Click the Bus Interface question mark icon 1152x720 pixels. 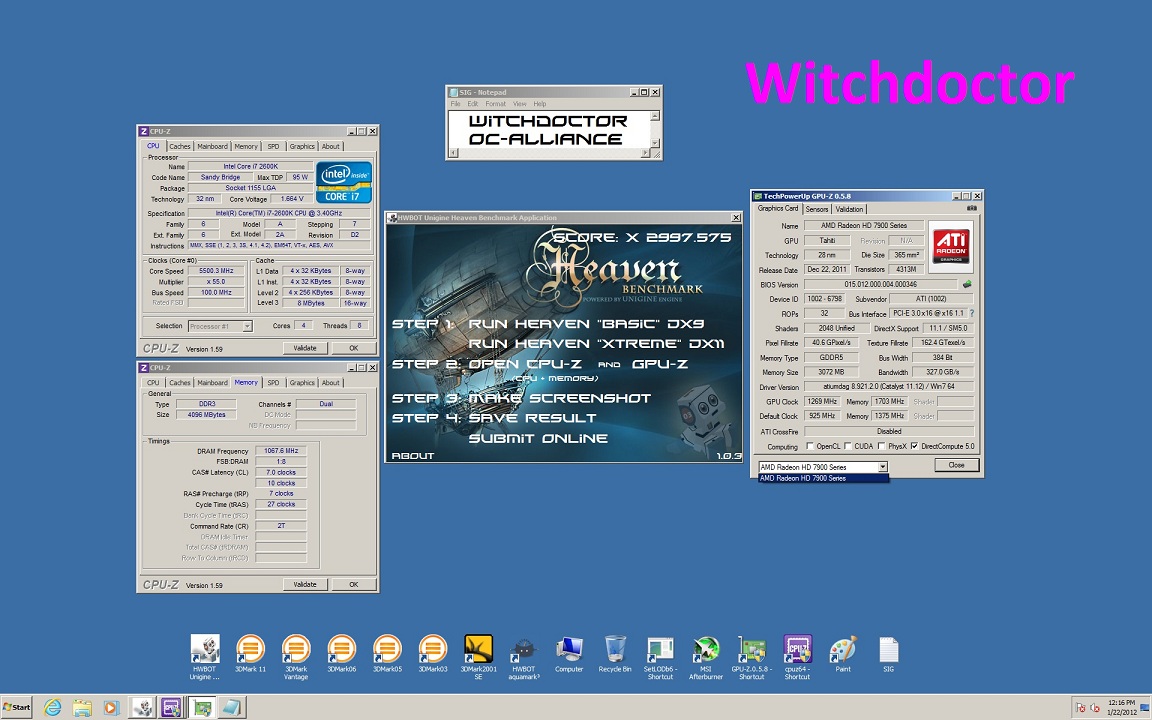[971, 313]
